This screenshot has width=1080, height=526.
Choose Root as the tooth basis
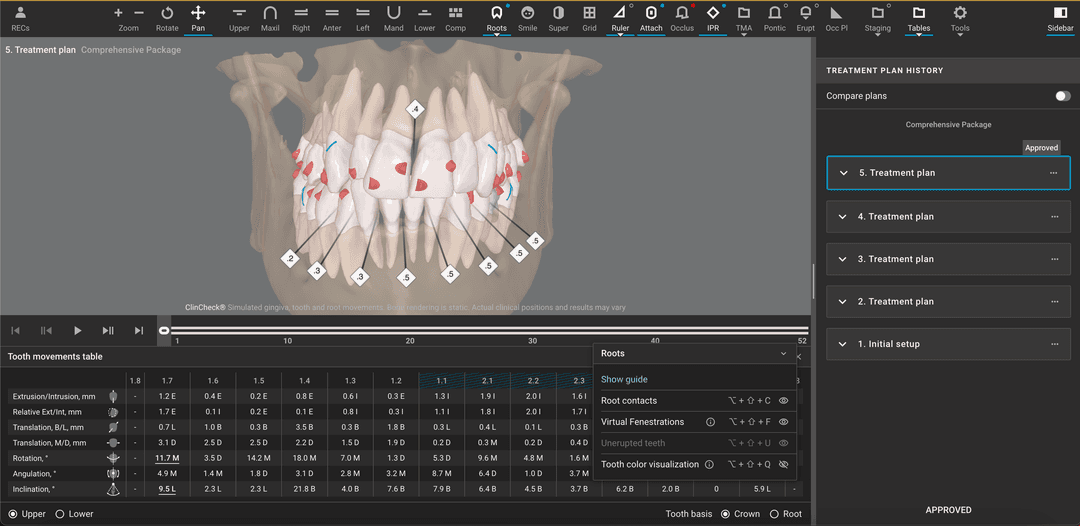pos(774,514)
